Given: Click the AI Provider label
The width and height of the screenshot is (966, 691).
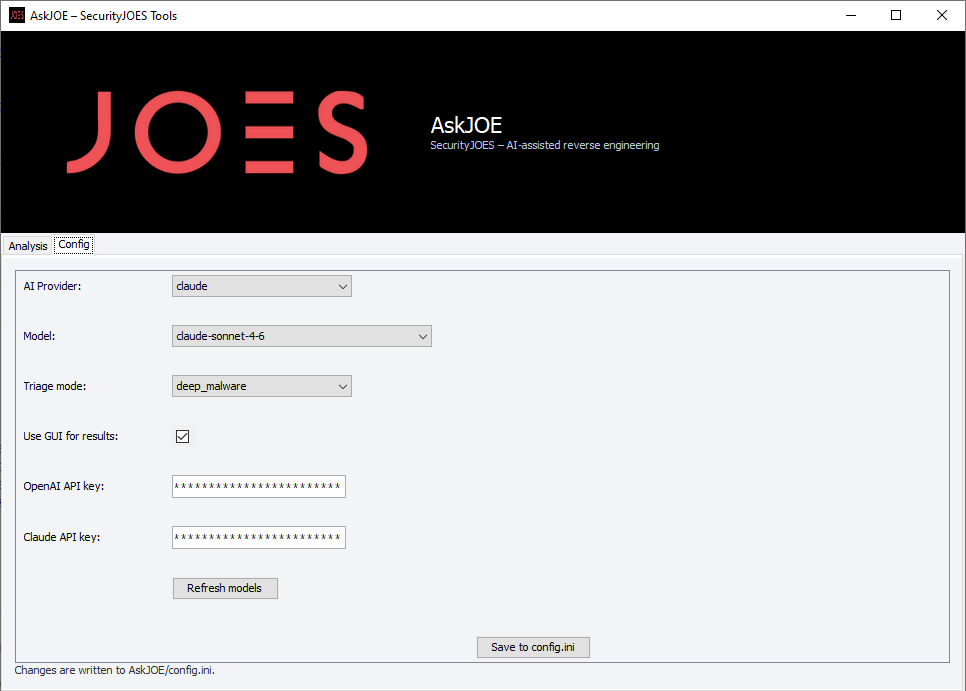Looking at the screenshot, I should 54,286.
